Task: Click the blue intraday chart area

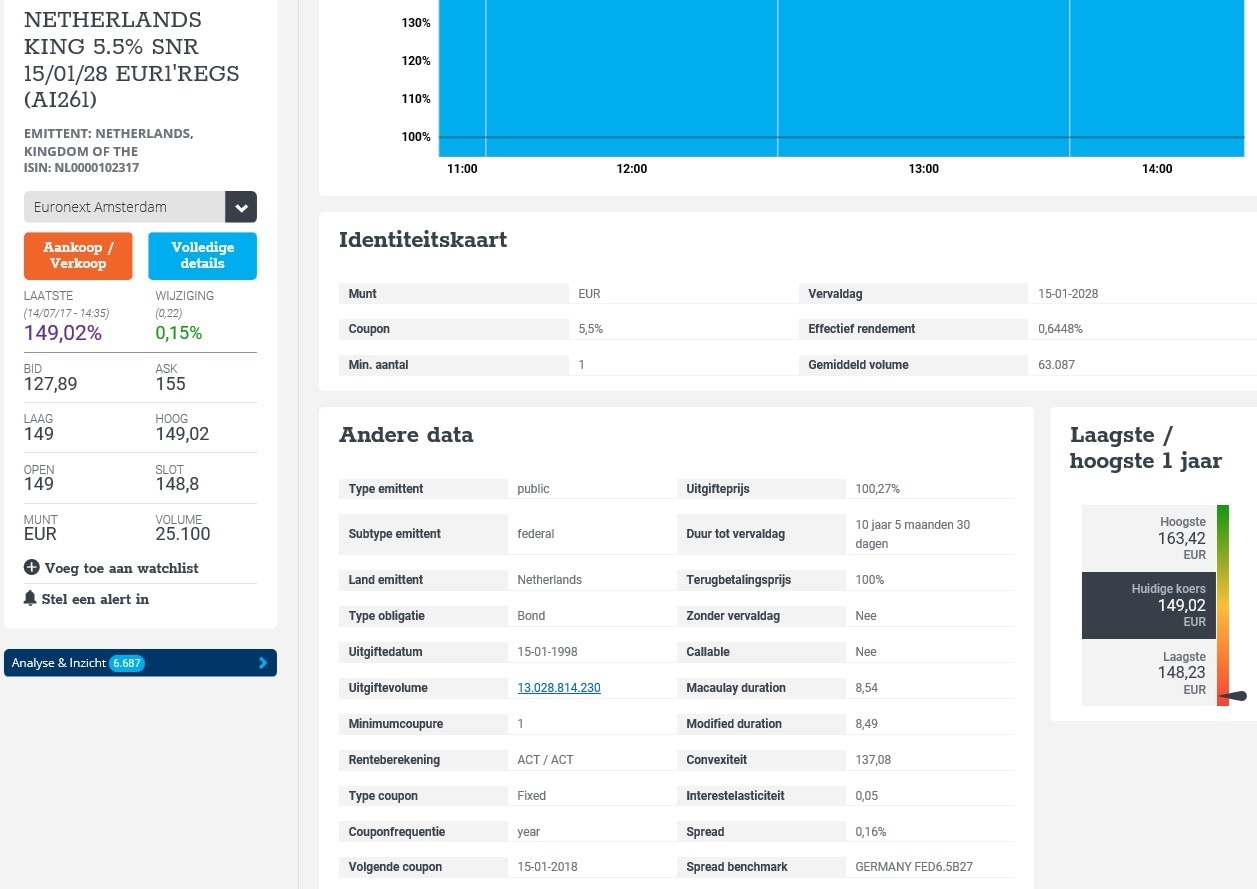Action: click(841, 78)
